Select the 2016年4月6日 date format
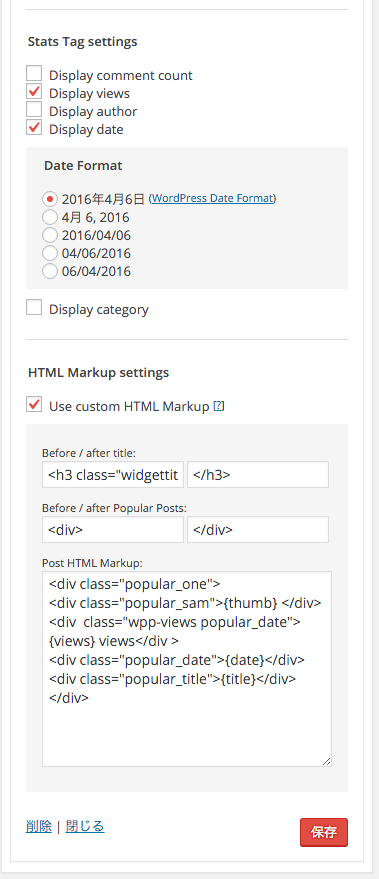This screenshot has width=379, height=879. click(50, 198)
